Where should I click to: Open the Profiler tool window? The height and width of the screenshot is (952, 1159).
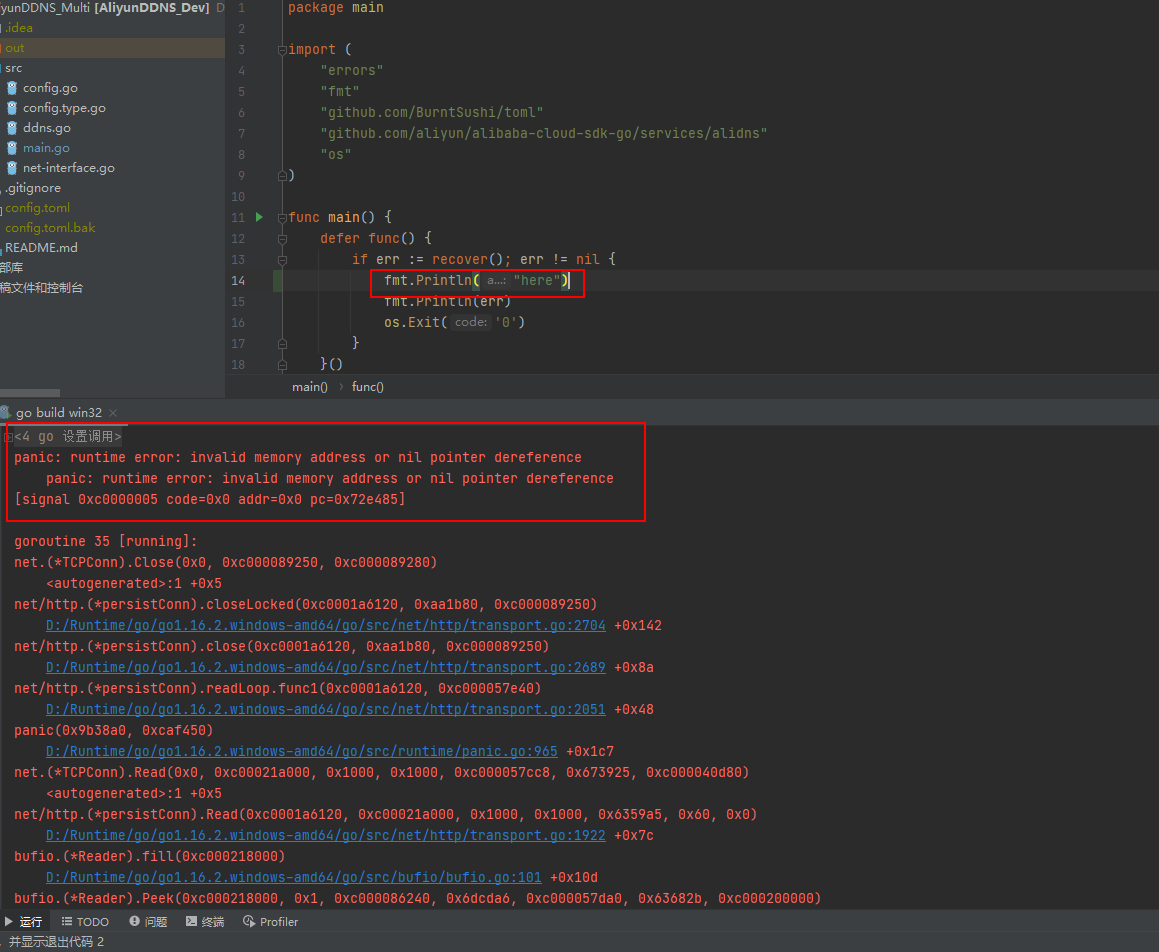[271, 922]
